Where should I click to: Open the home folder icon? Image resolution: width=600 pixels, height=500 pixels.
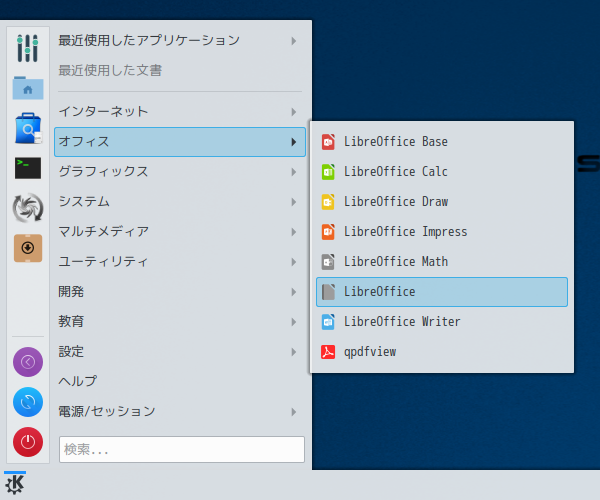click(x=28, y=88)
